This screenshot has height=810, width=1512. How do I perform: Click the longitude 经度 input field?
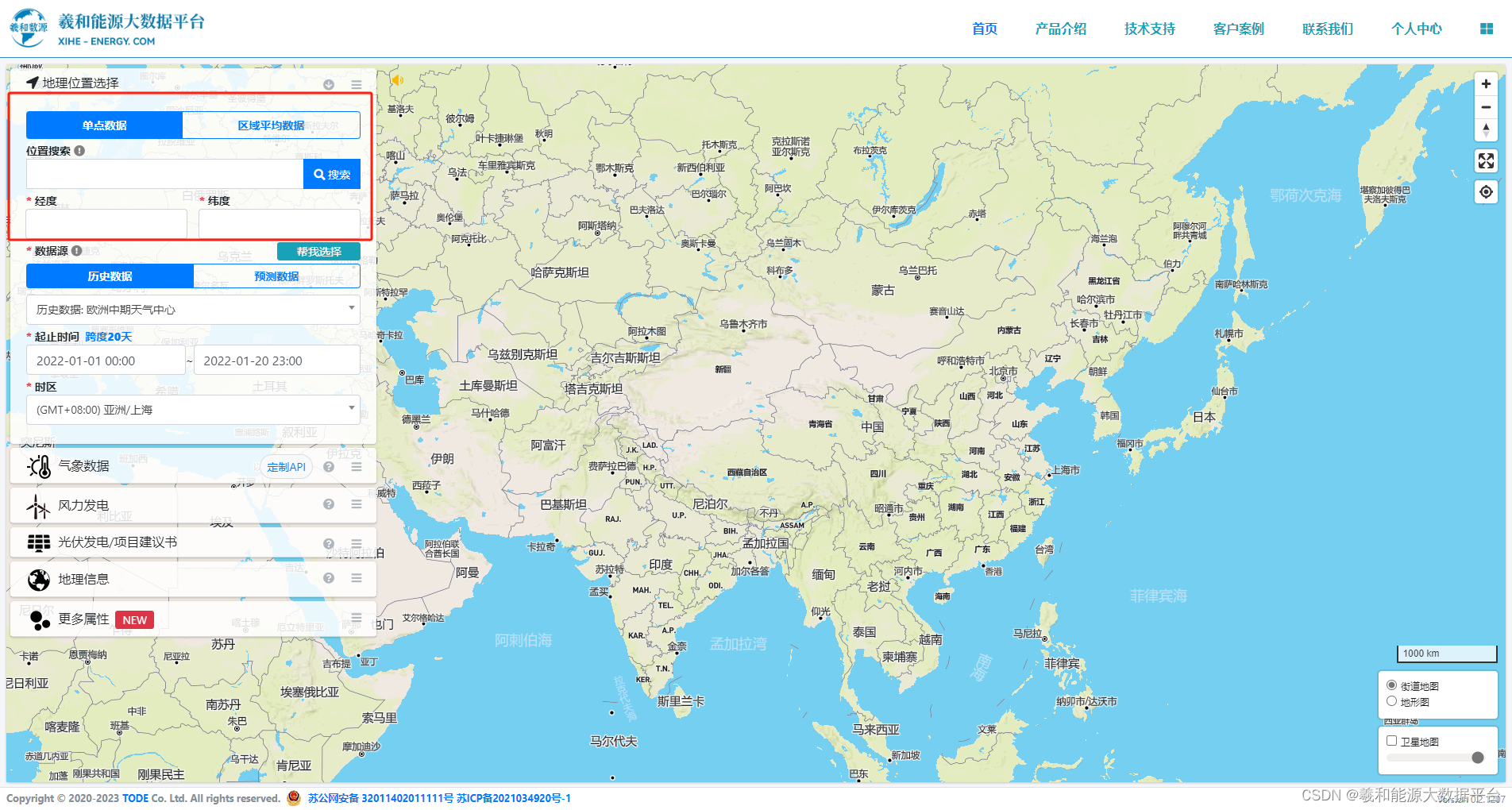click(x=106, y=223)
